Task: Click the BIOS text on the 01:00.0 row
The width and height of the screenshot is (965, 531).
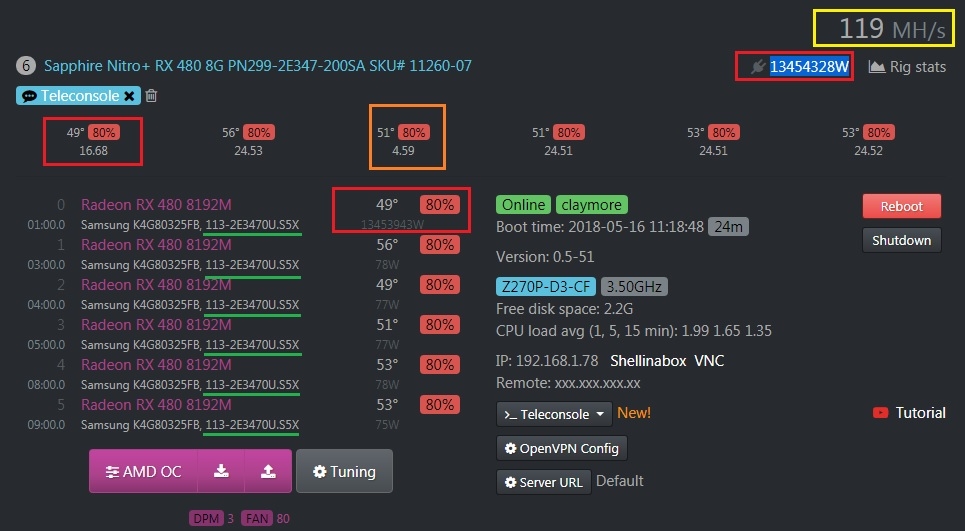Action: [252, 225]
